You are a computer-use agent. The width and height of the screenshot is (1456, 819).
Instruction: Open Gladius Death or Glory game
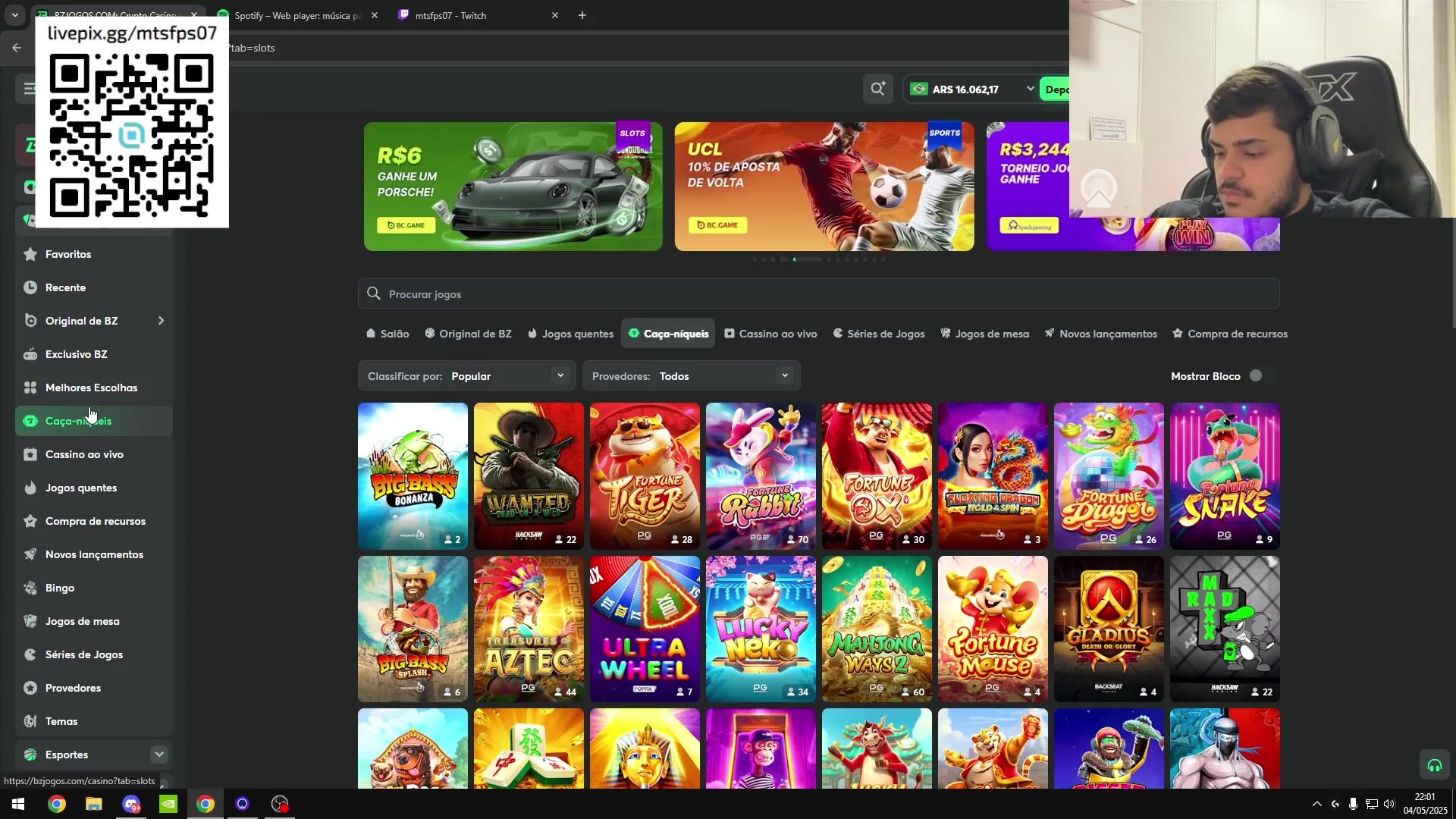click(x=1109, y=629)
